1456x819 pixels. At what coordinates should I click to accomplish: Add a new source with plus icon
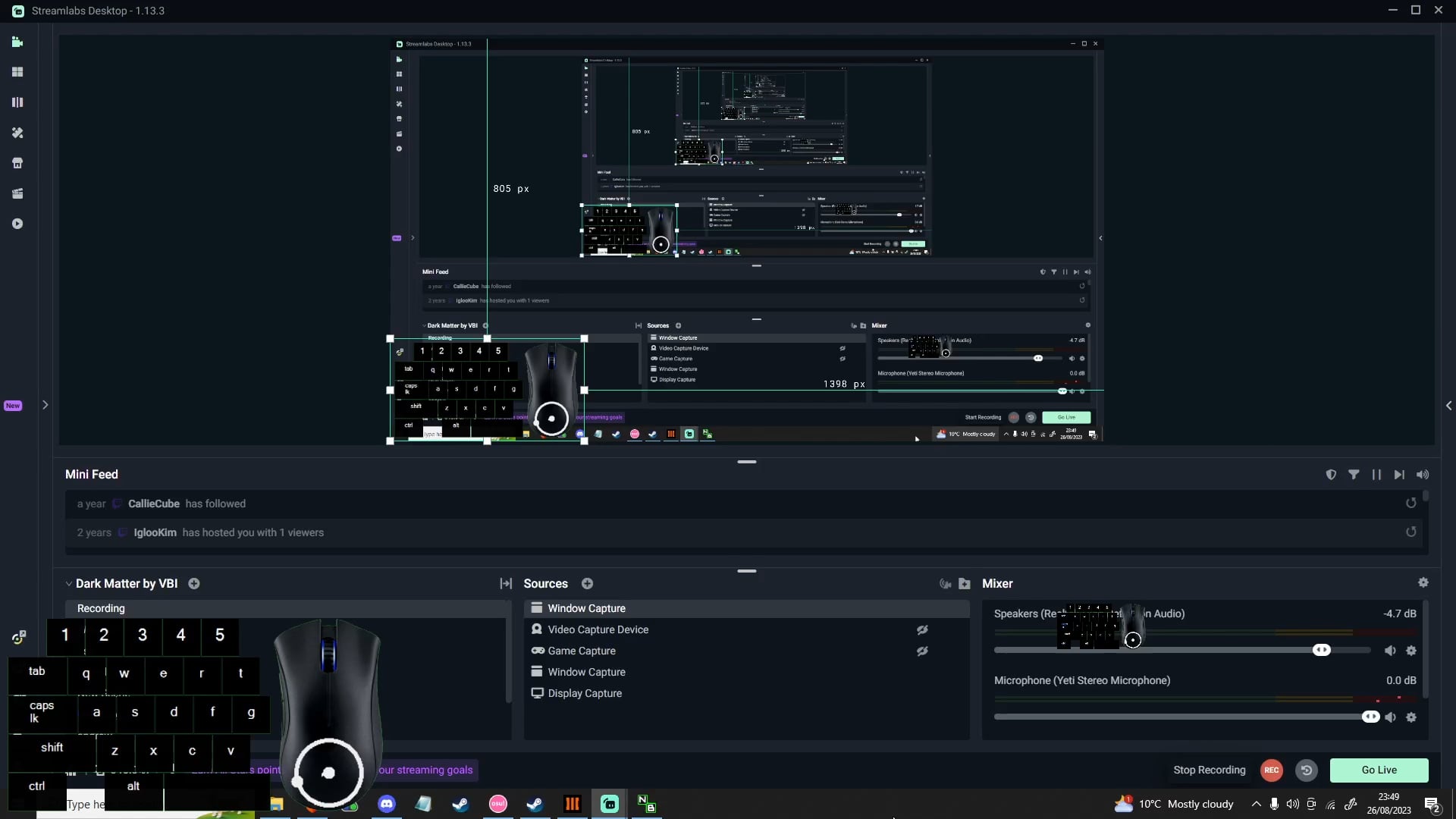coord(587,584)
